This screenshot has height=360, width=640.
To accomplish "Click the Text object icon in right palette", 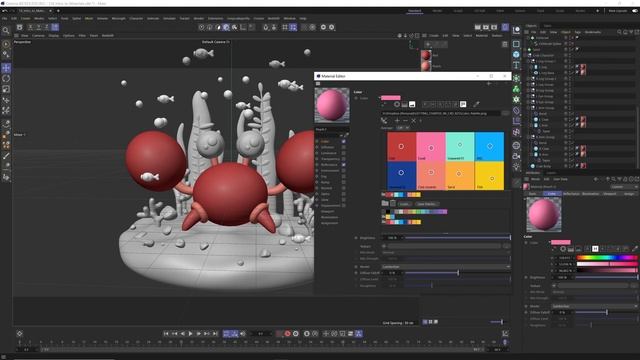I will point(516,65).
